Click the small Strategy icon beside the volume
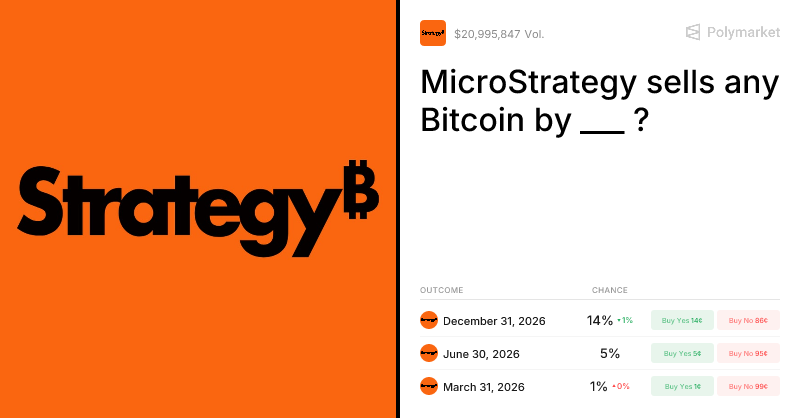 click(432, 33)
